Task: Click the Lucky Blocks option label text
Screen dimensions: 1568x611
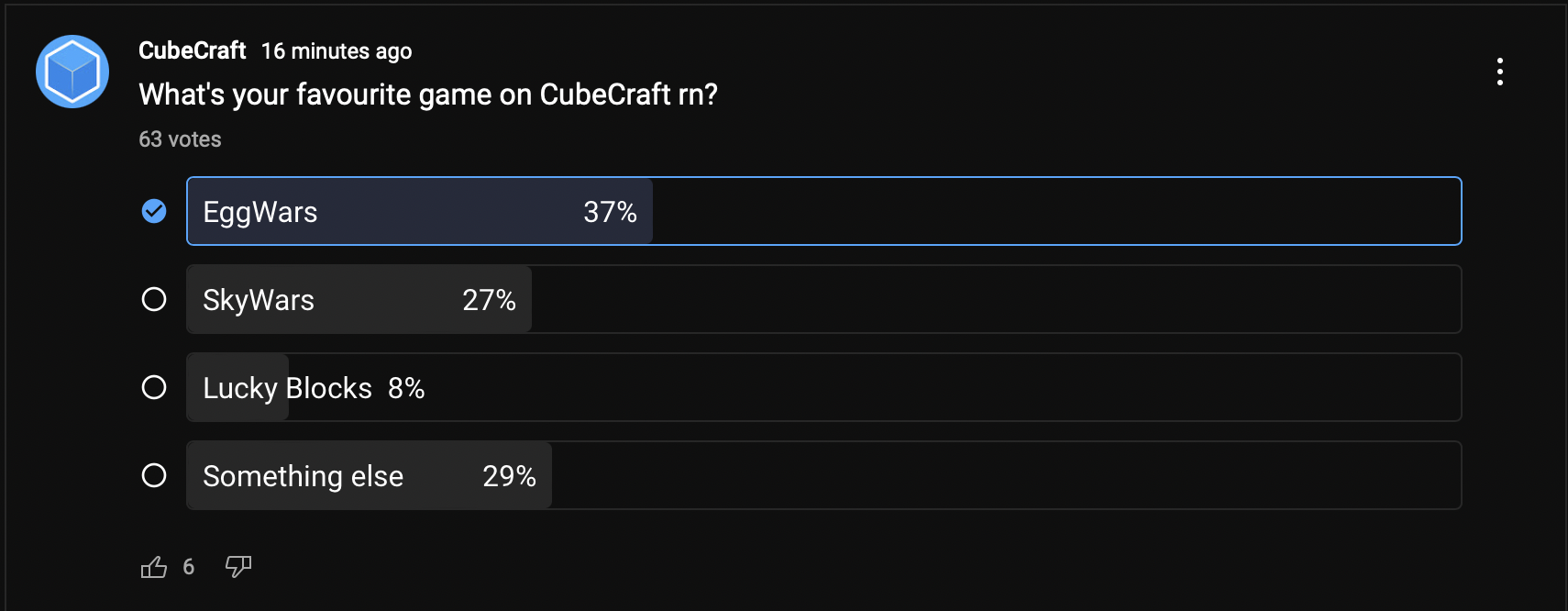Action: click(287, 388)
